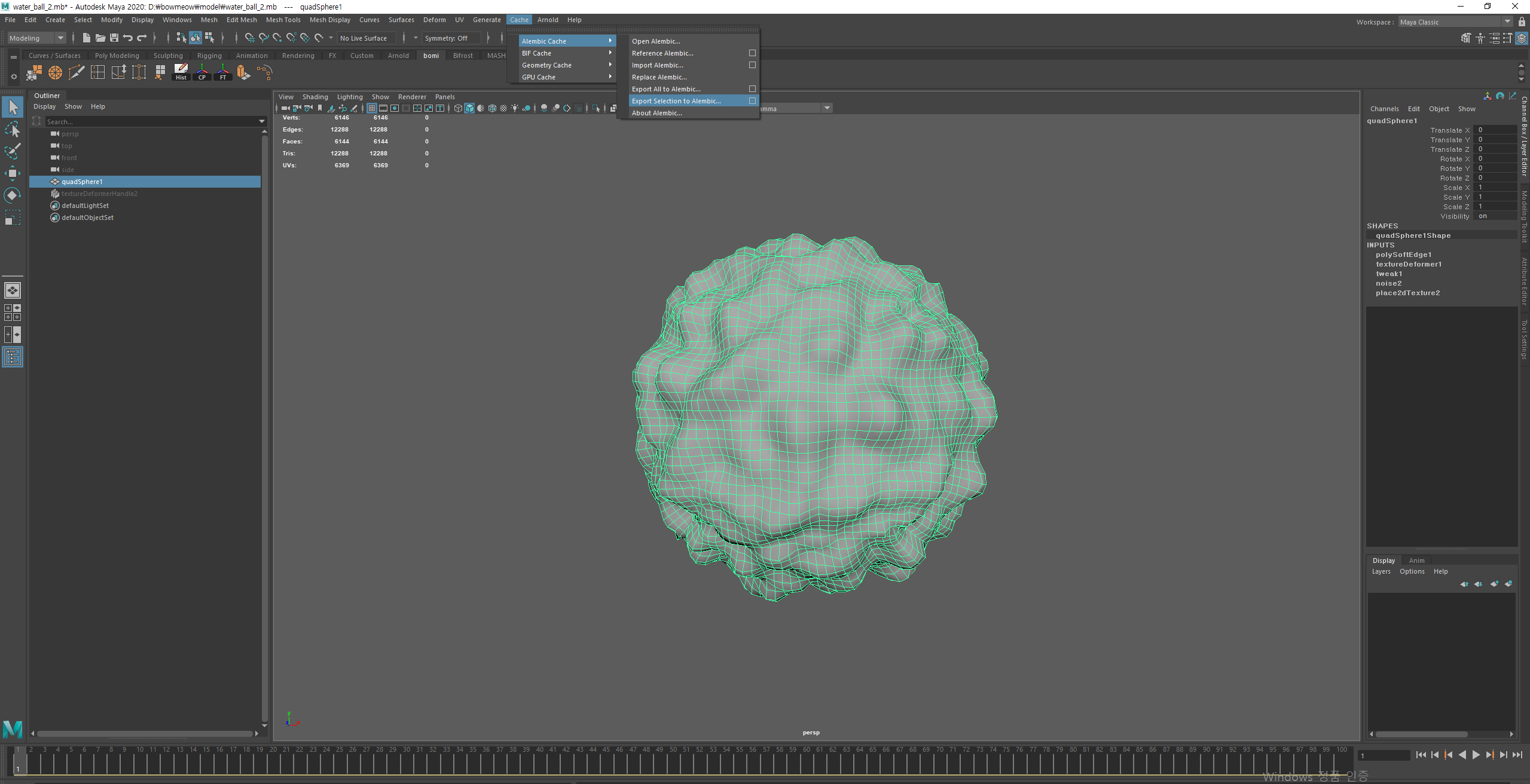Click the Paint selection tool
Image resolution: width=1530 pixels, height=784 pixels.
click(x=13, y=151)
